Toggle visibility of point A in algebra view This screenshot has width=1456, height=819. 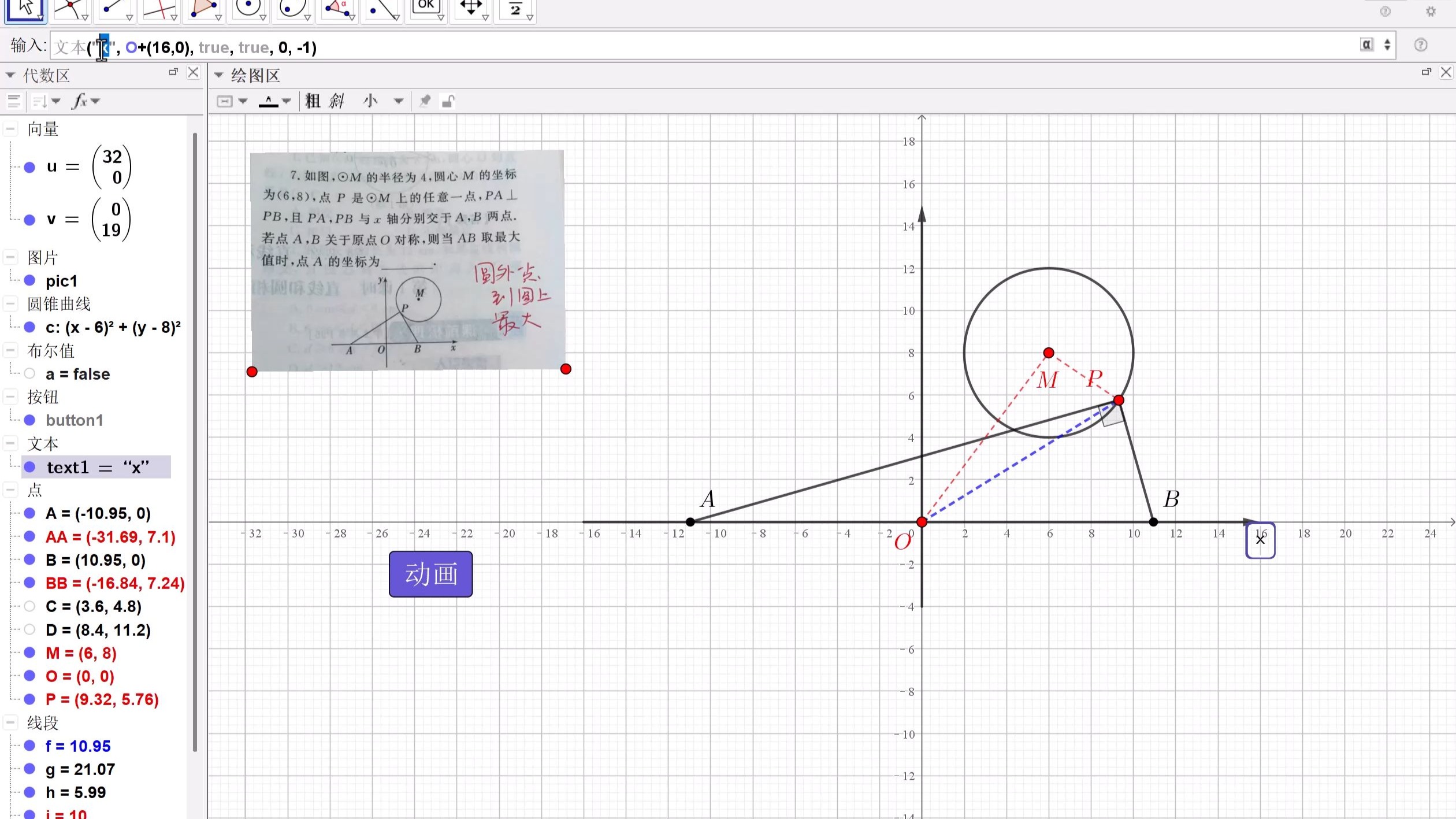coord(30,513)
